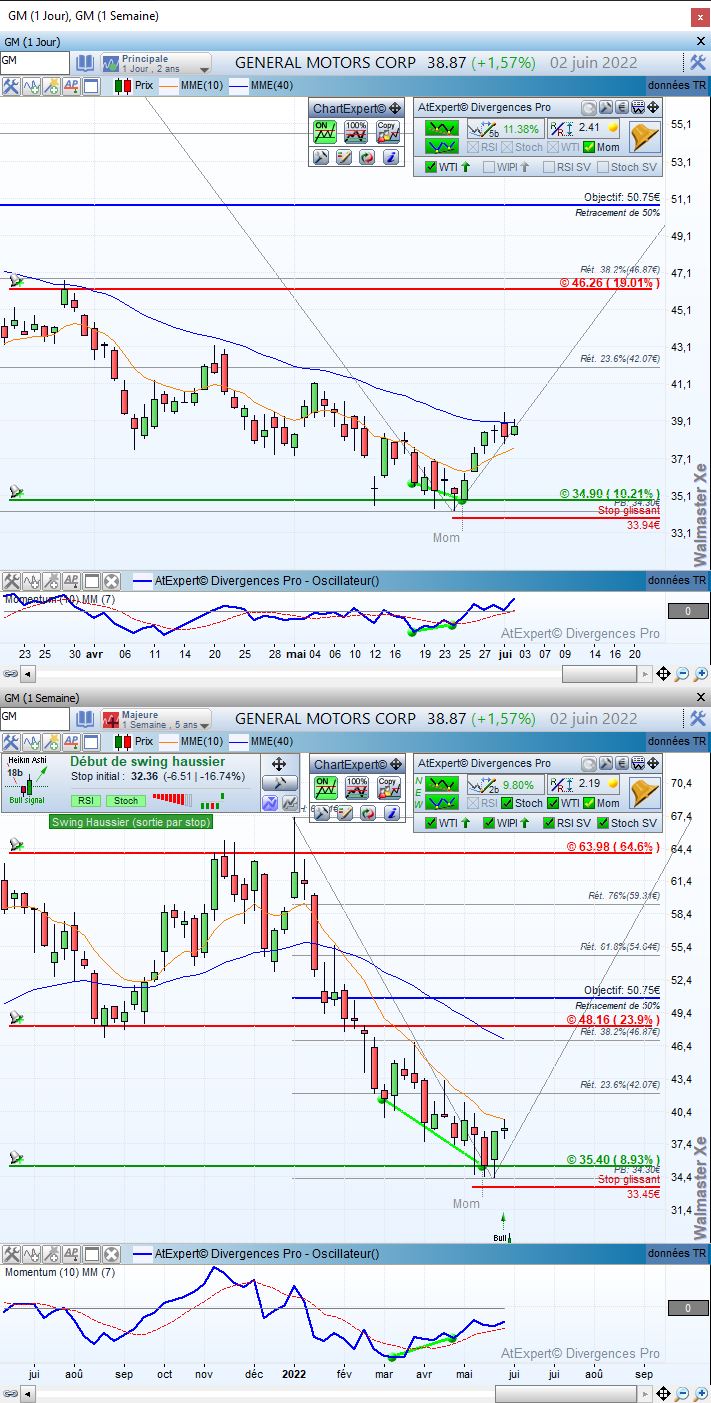Select the blank window icon in daily price toolbar
Image resolution: width=711 pixels, height=1403 pixels.
tap(91, 85)
